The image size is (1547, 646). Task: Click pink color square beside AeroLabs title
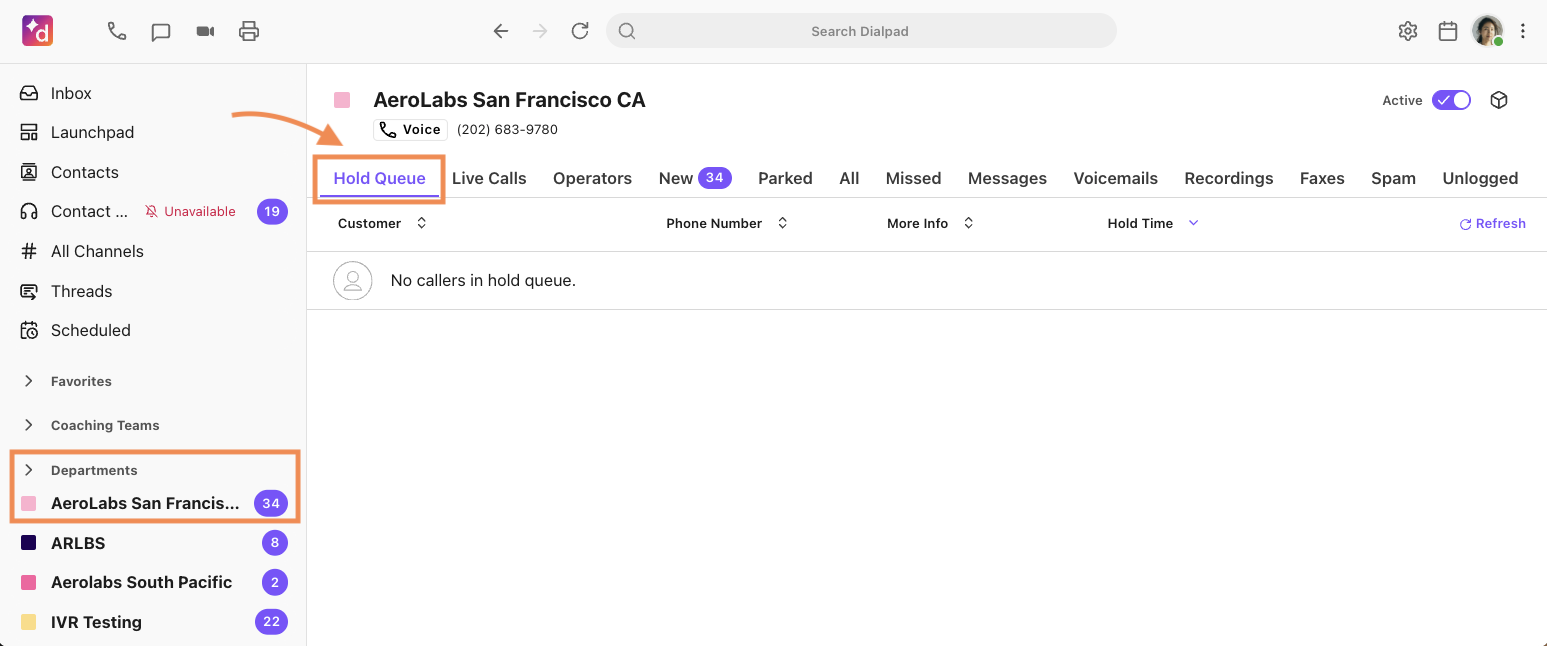342,100
